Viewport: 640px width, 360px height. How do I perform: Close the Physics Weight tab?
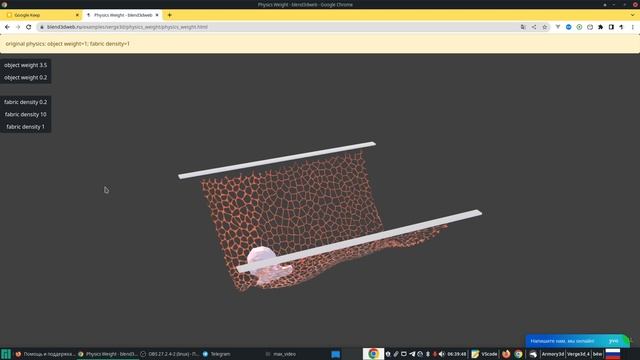coord(157,15)
